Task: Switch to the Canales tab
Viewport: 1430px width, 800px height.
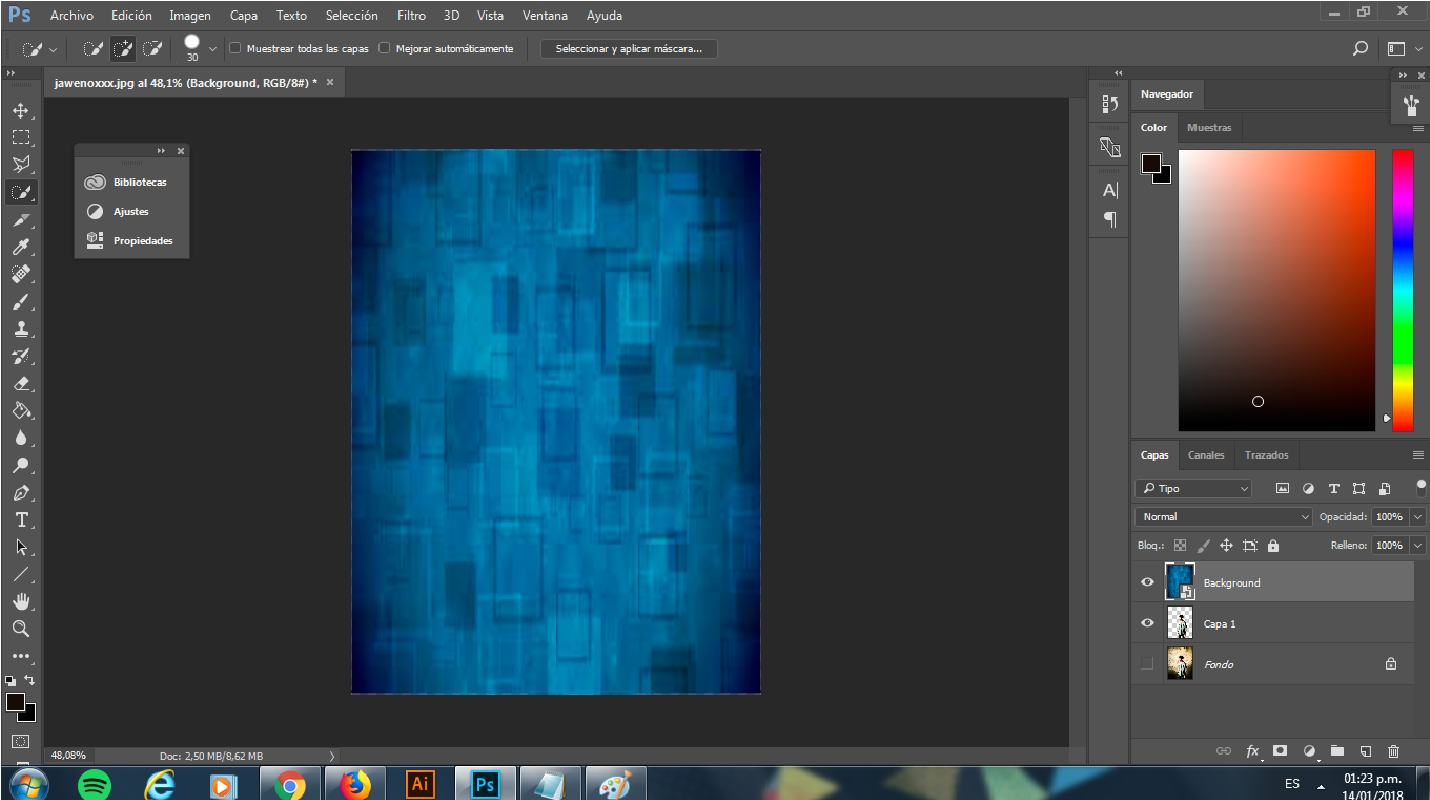Action: (x=1205, y=455)
